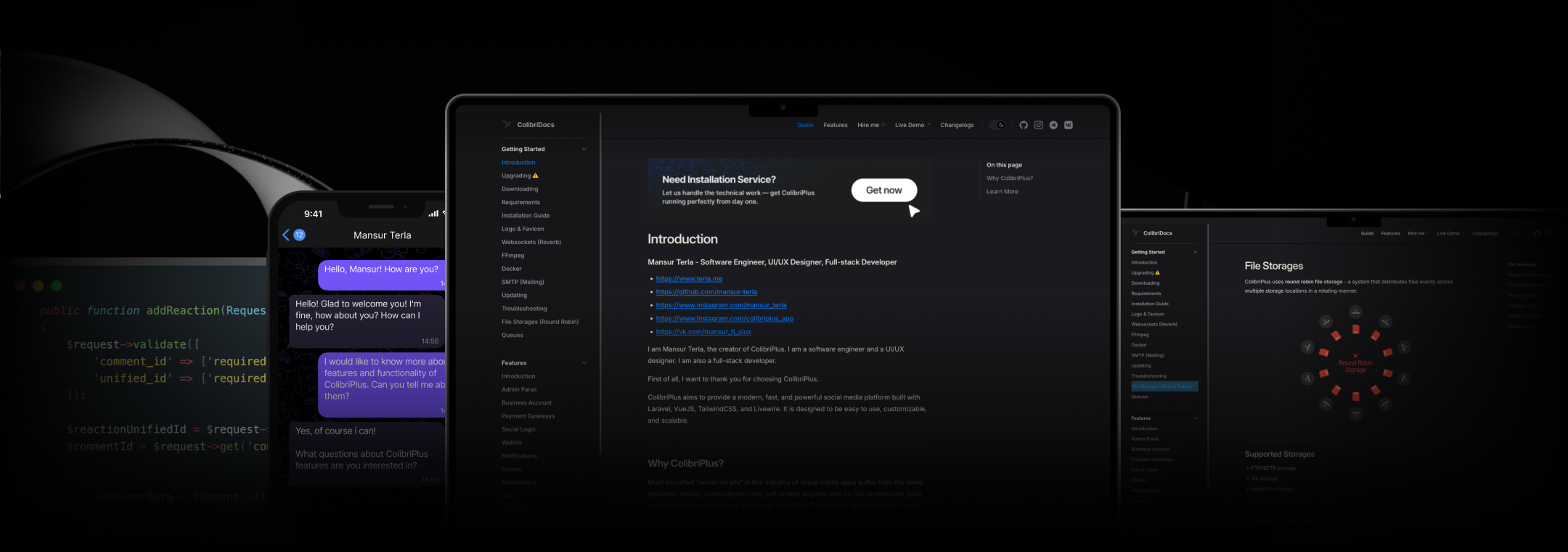This screenshot has width=1568, height=552.
Task: Click GitHub icon in right laptop header
Action: click(1537, 233)
